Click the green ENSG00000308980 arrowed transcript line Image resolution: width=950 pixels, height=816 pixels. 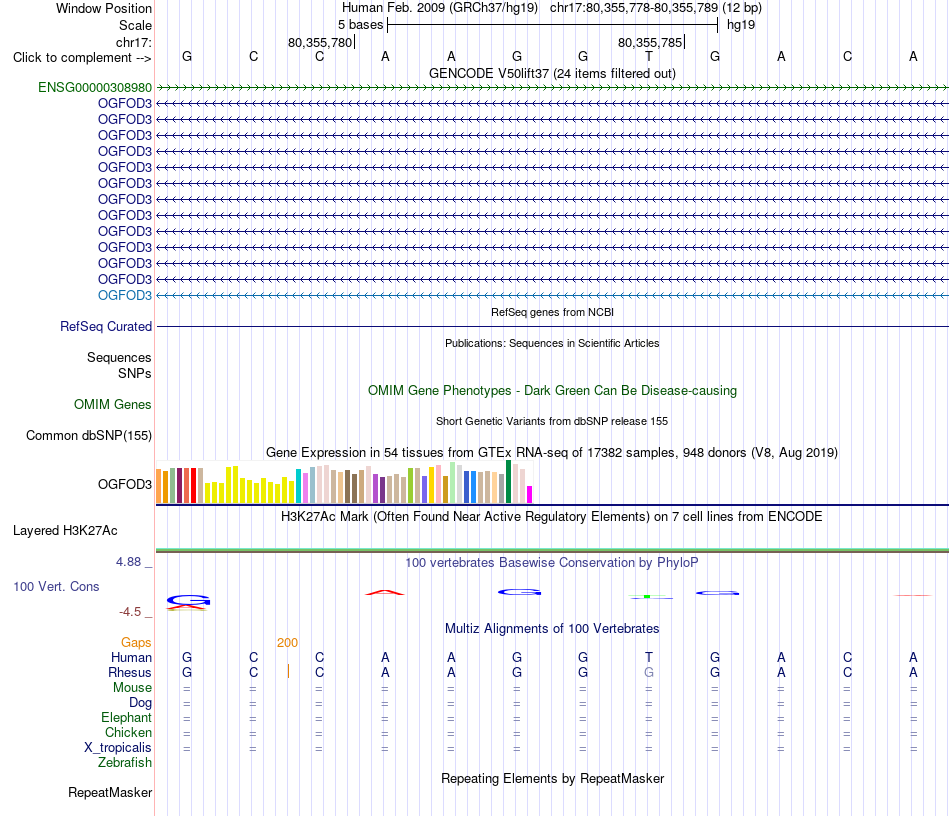552,88
